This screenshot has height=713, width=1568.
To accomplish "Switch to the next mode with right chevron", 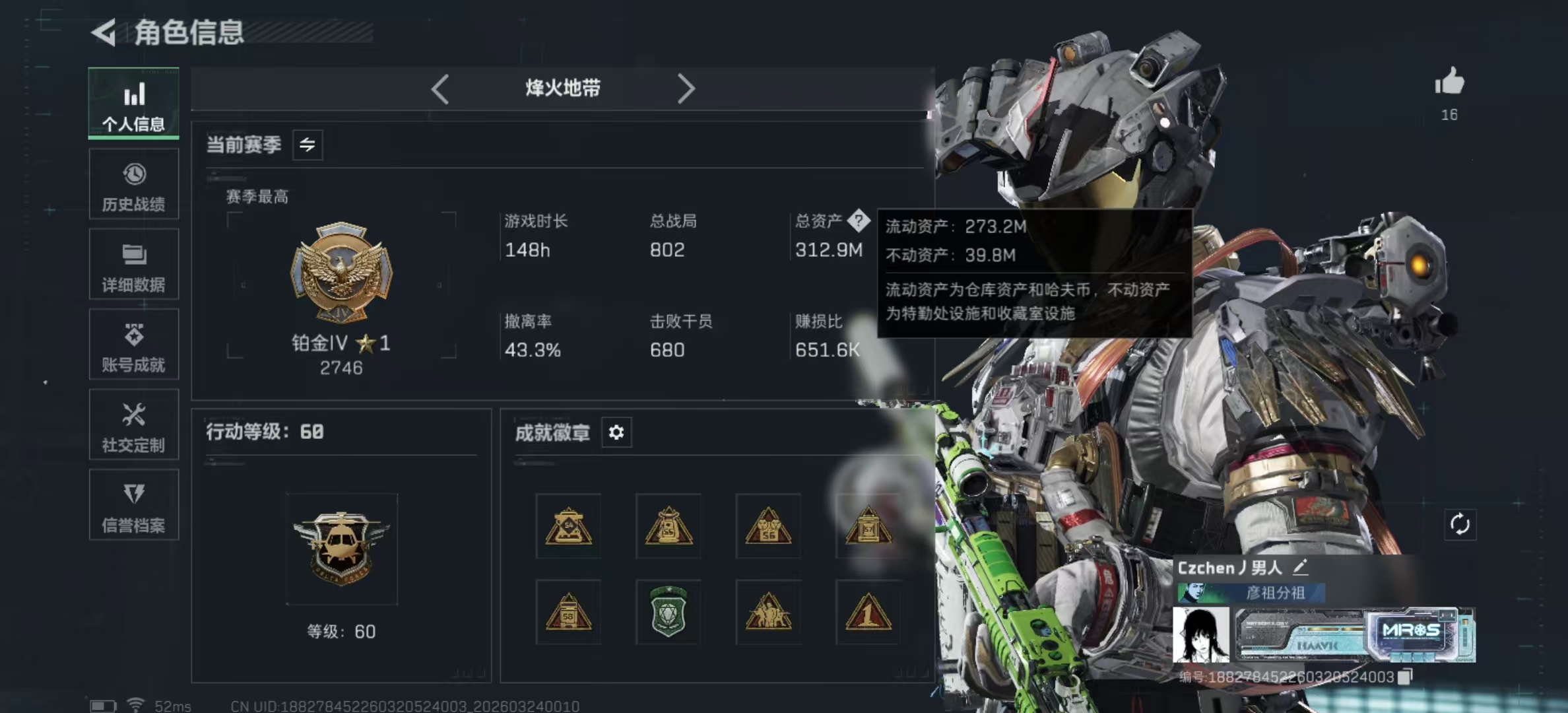I will pos(686,88).
